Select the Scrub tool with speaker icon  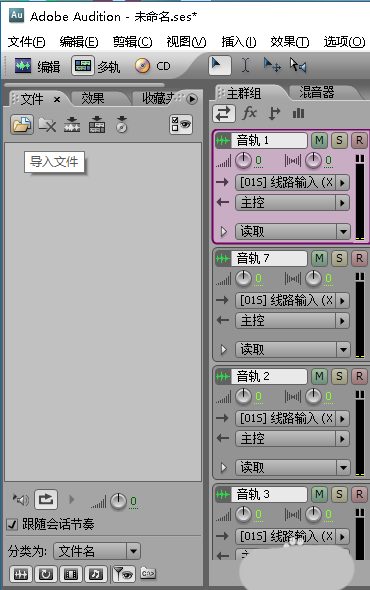297,65
